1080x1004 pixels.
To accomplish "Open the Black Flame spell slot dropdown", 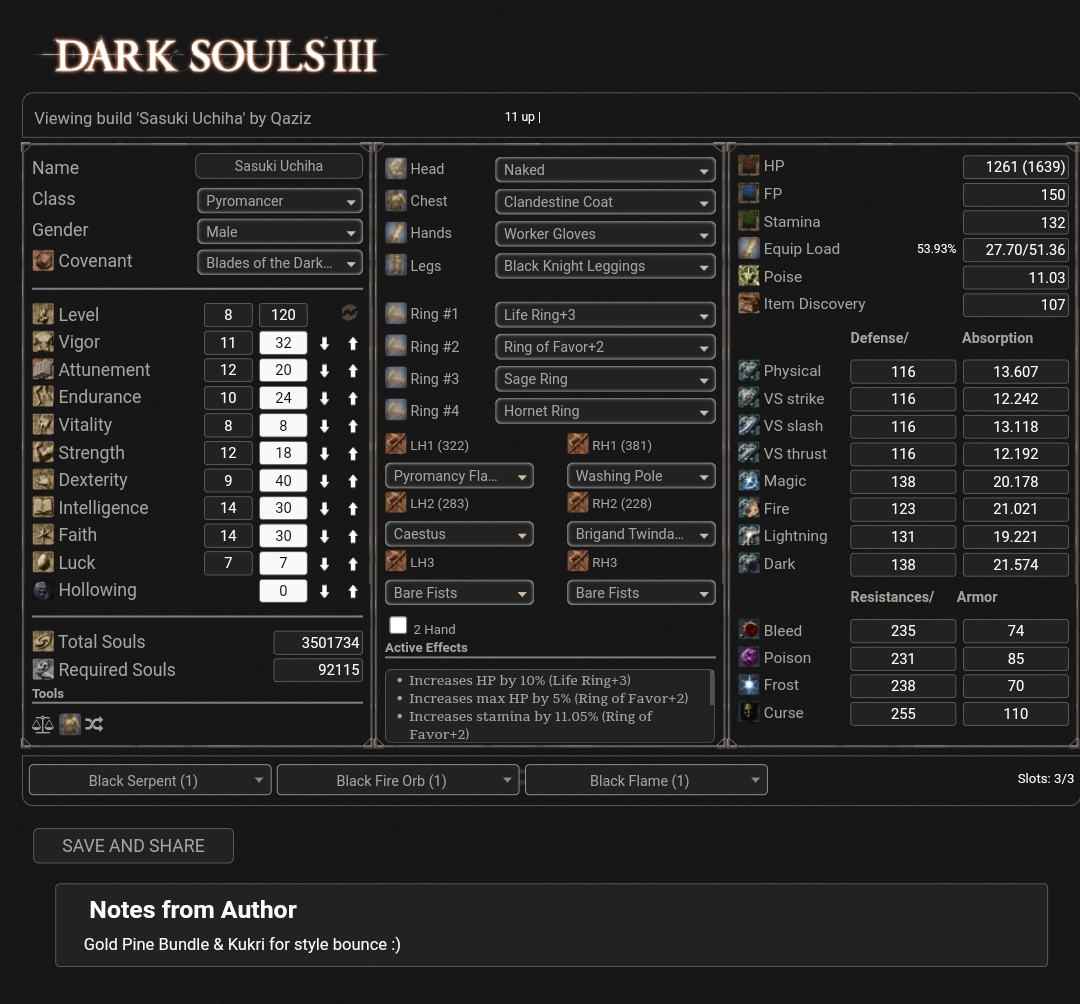I will point(646,780).
